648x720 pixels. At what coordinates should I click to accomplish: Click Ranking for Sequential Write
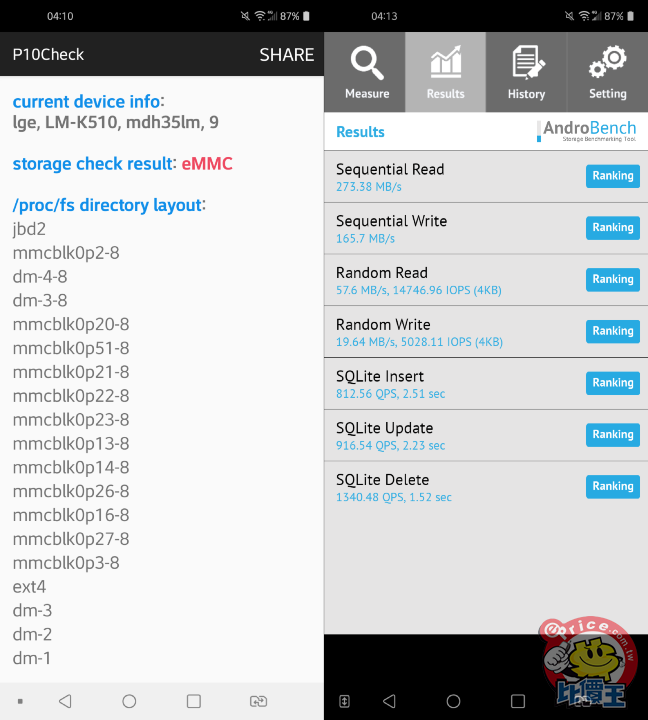pyautogui.click(x=612, y=228)
